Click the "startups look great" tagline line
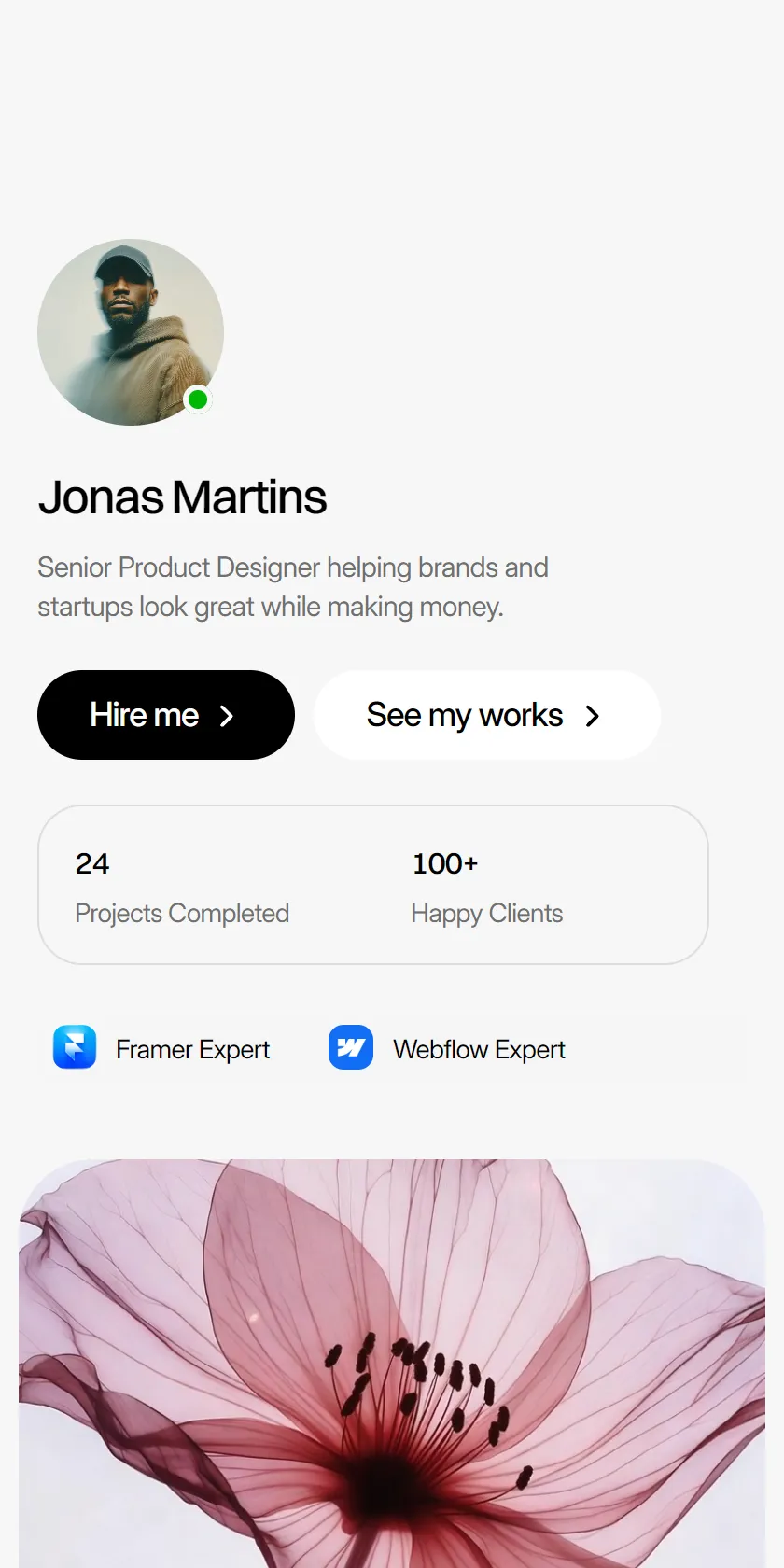This screenshot has width=784, height=1568. pos(271,607)
